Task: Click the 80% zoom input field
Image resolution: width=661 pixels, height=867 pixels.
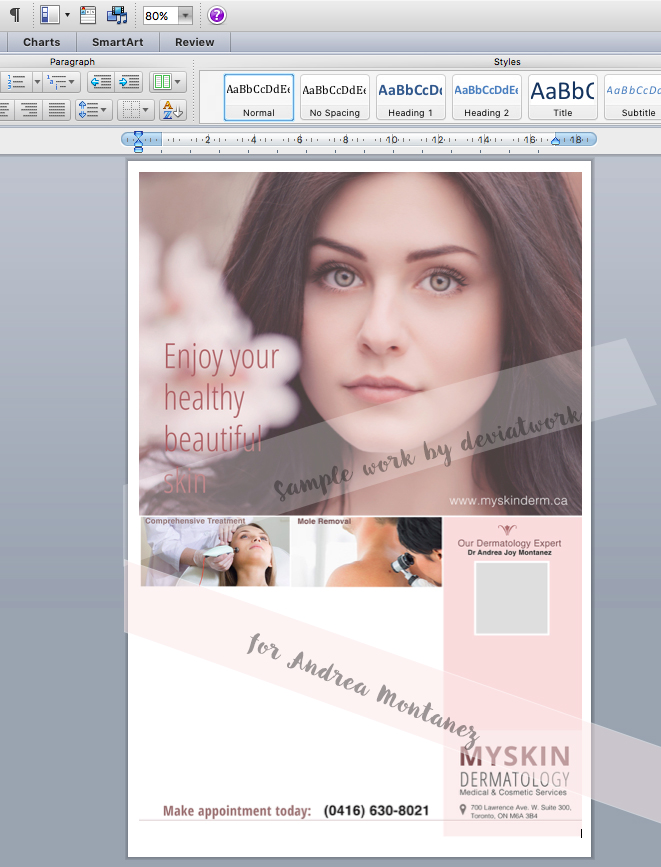Action: 160,16
